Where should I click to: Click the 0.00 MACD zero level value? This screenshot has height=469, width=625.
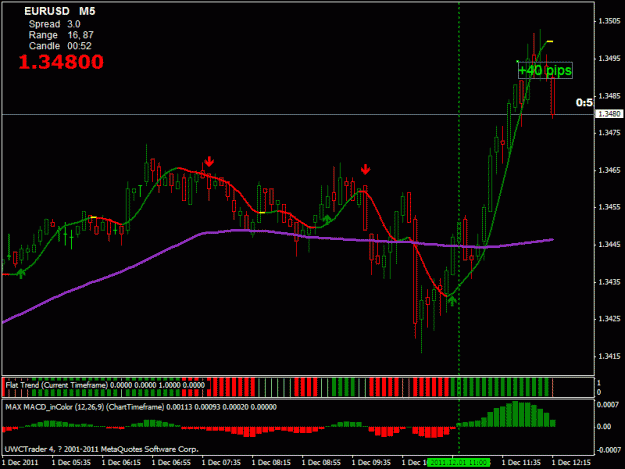pyautogui.click(x=604, y=426)
